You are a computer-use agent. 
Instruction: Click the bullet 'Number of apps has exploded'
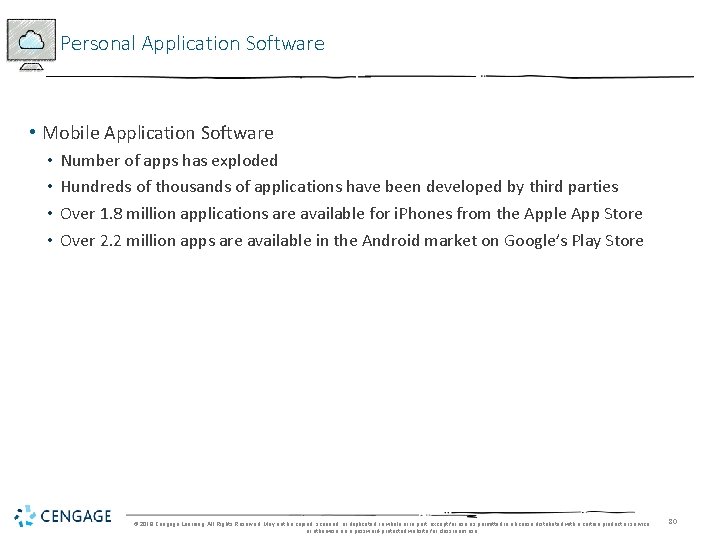point(169,161)
